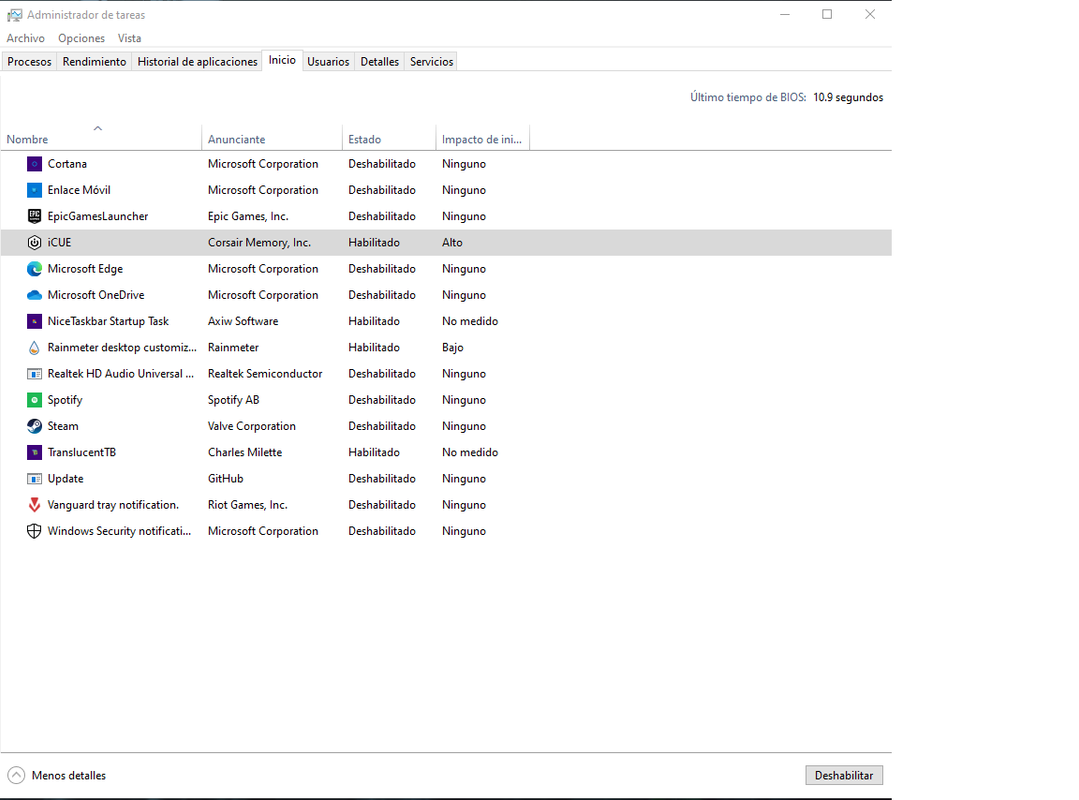Viewport: 1079px width, 800px height.
Task: Click the iCUE Corsair icon
Action: (34, 242)
